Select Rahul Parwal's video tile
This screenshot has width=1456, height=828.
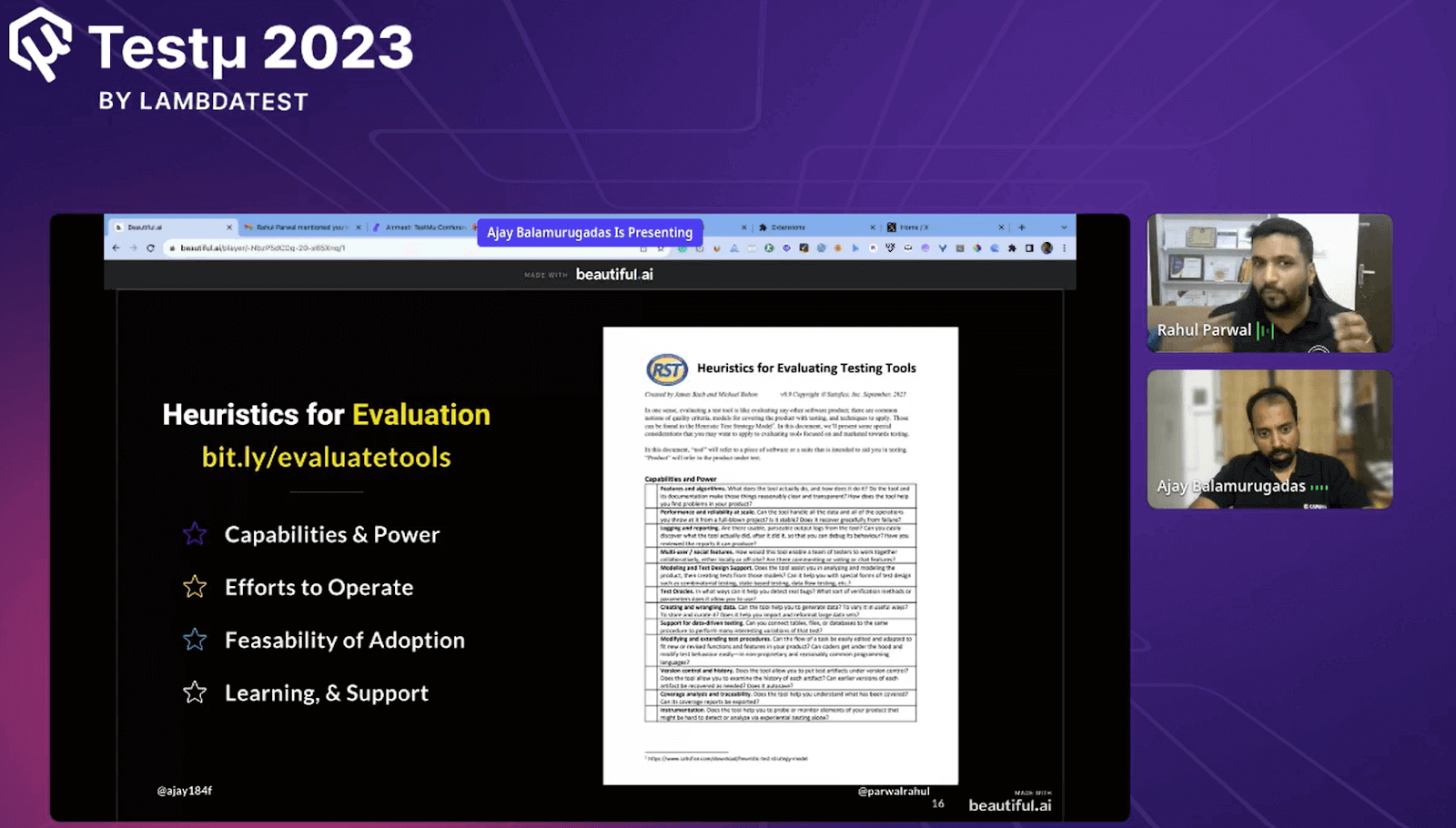point(1269,283)
